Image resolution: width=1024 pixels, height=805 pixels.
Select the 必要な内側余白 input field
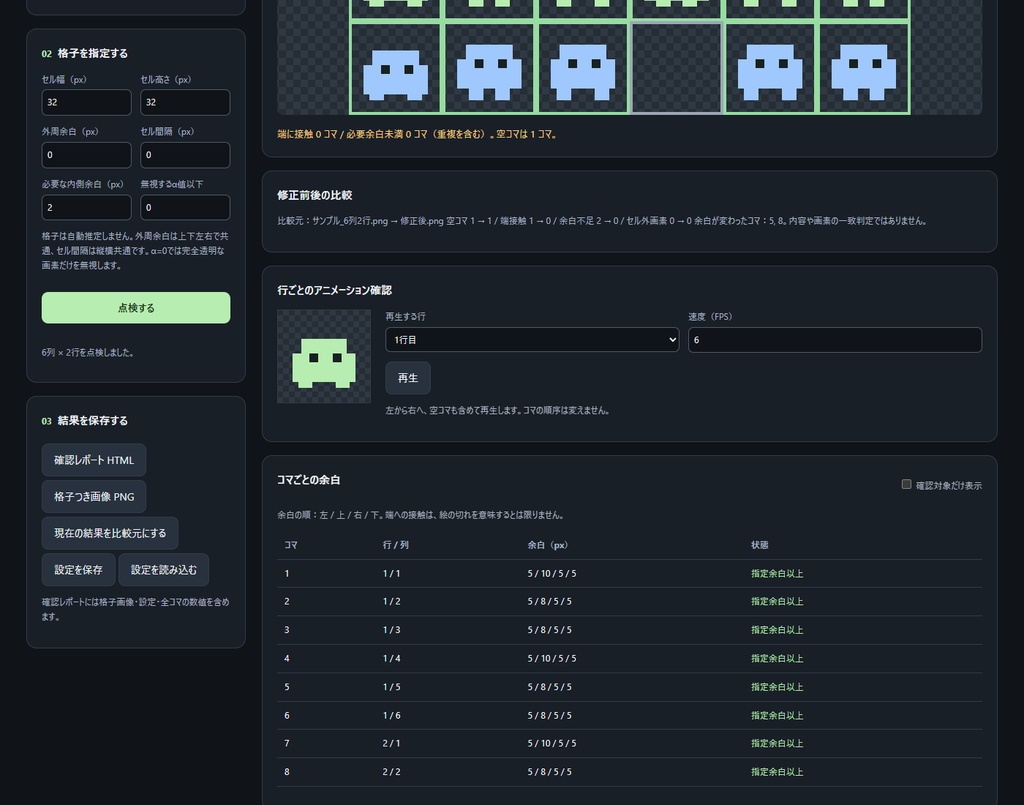(x=86, y=208)
